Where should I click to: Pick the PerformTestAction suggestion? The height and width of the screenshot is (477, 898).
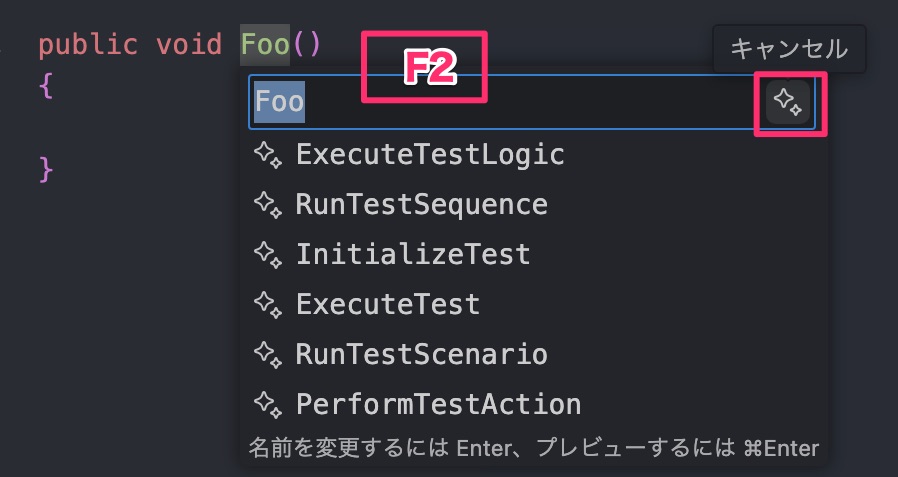[x=533, y=404]
